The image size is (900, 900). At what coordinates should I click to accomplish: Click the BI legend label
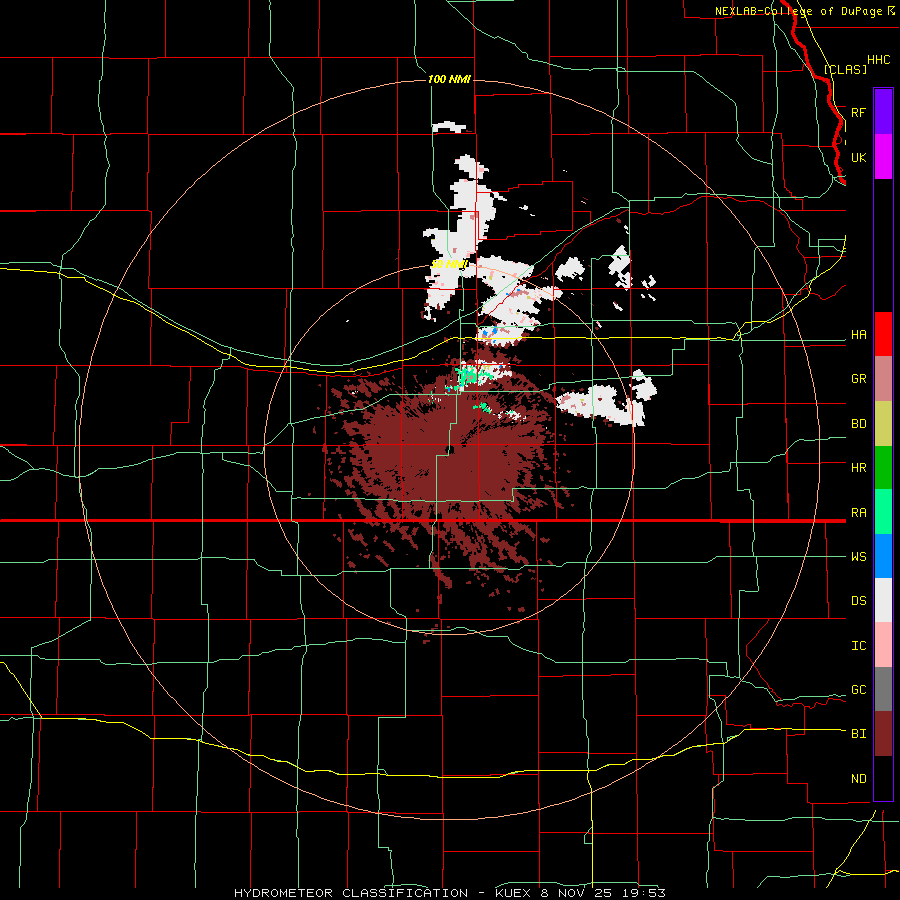[x=858, y=734]
